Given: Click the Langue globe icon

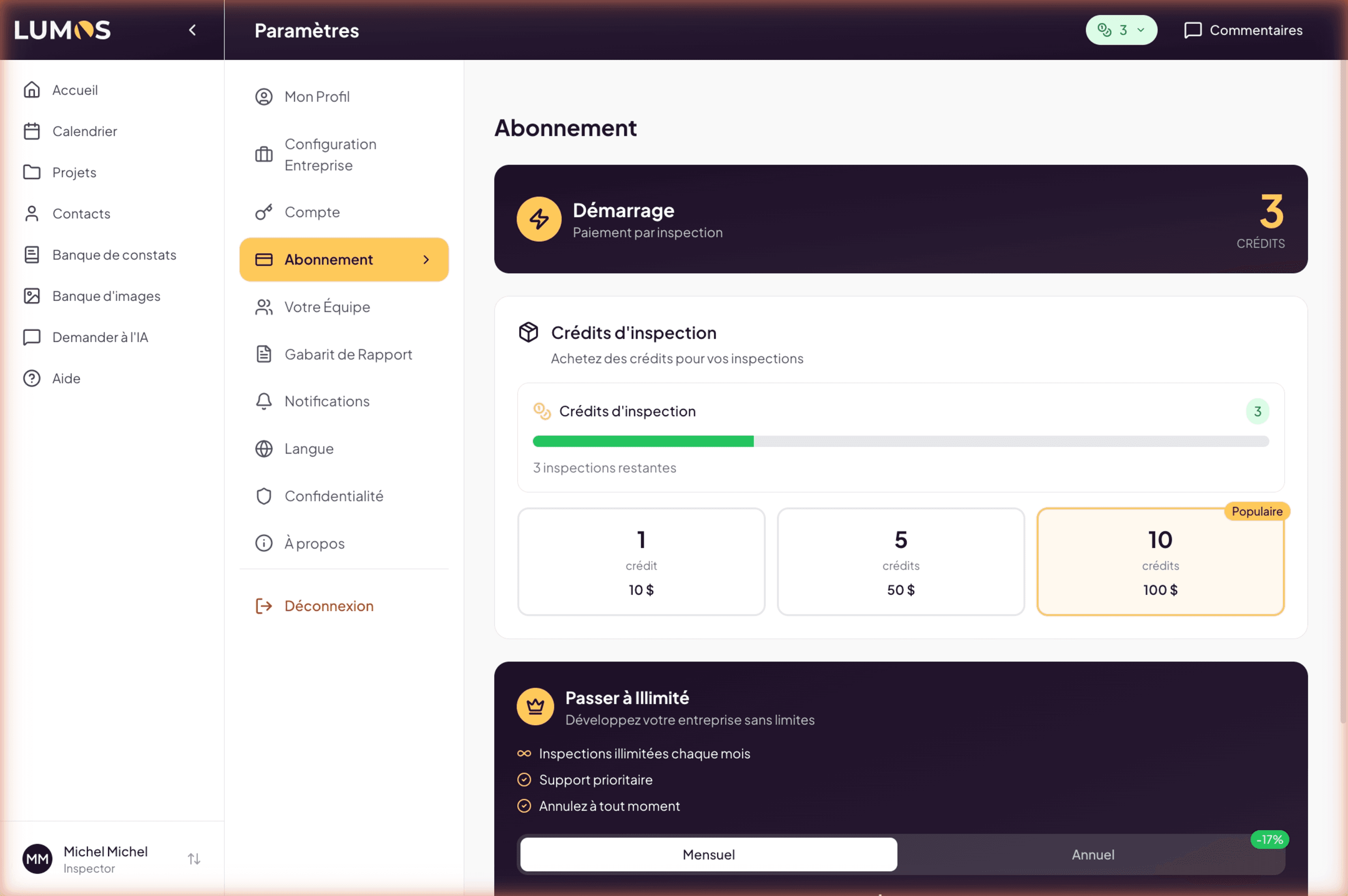Looking at the screenshot, I should click(x=264, y=448).
